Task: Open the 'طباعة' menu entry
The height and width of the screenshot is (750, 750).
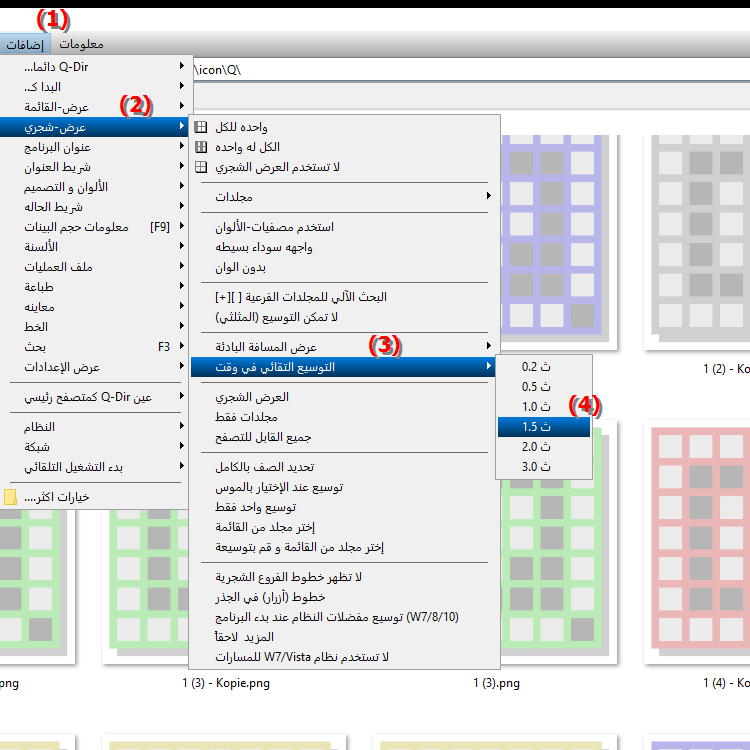Action: 94,287
